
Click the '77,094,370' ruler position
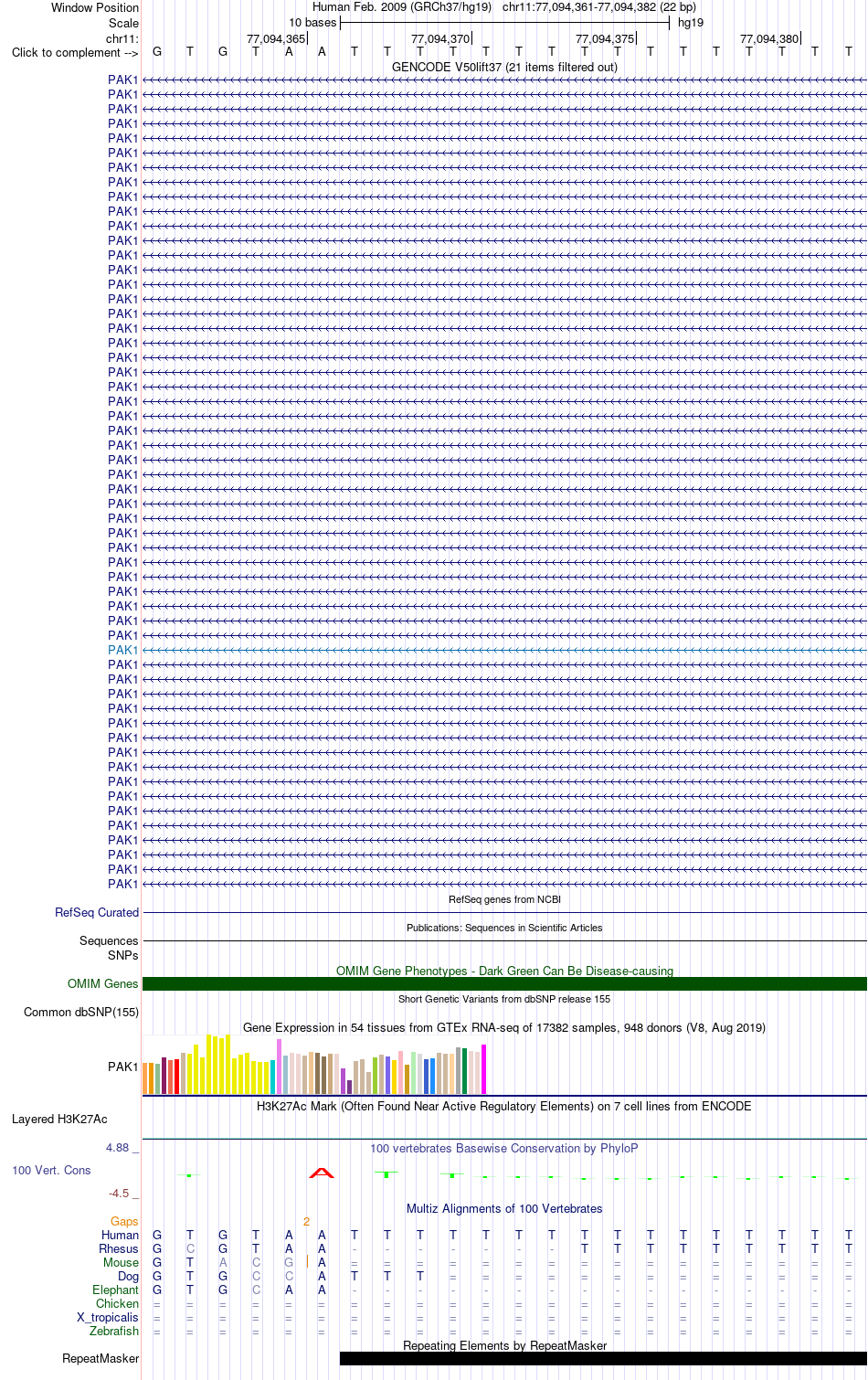click(440, 38)
